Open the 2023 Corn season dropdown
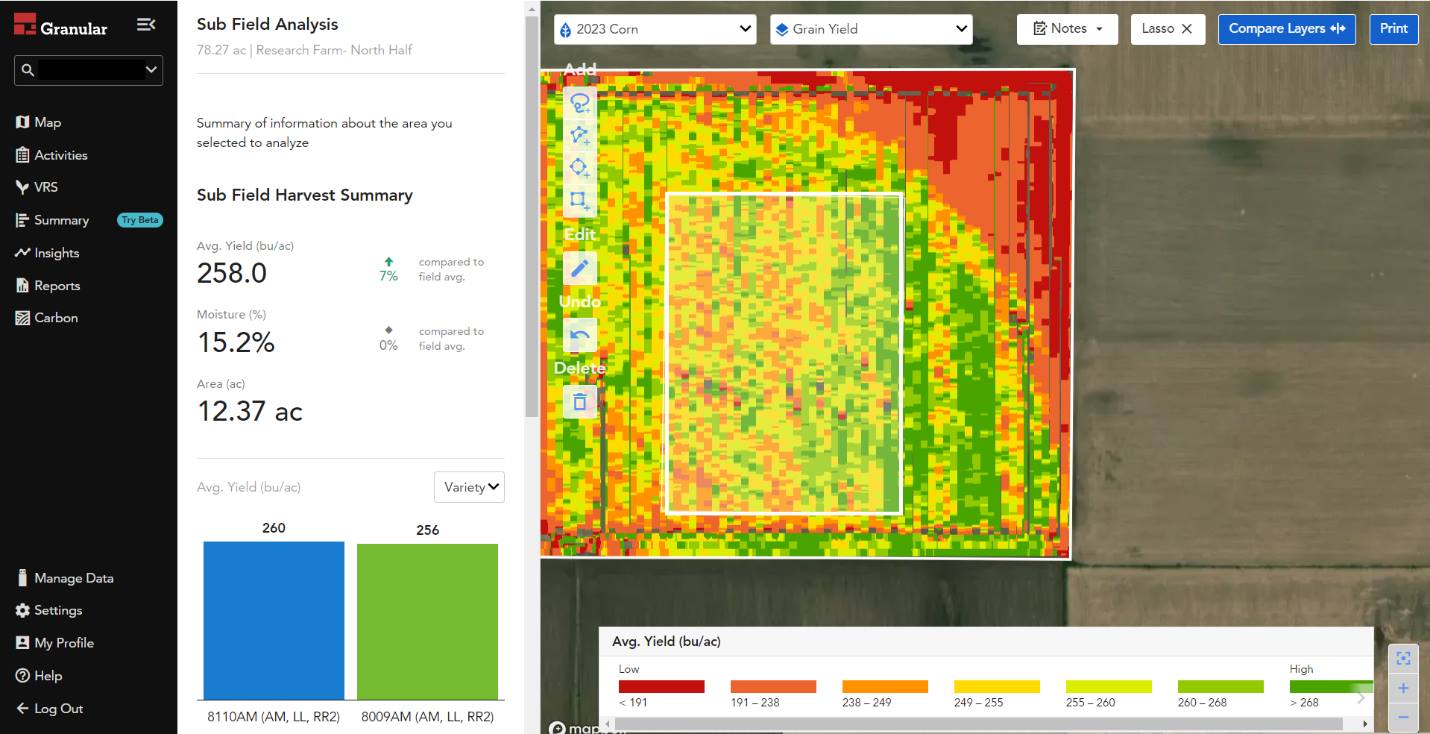 pyautogui.click(x=655, y=29)
